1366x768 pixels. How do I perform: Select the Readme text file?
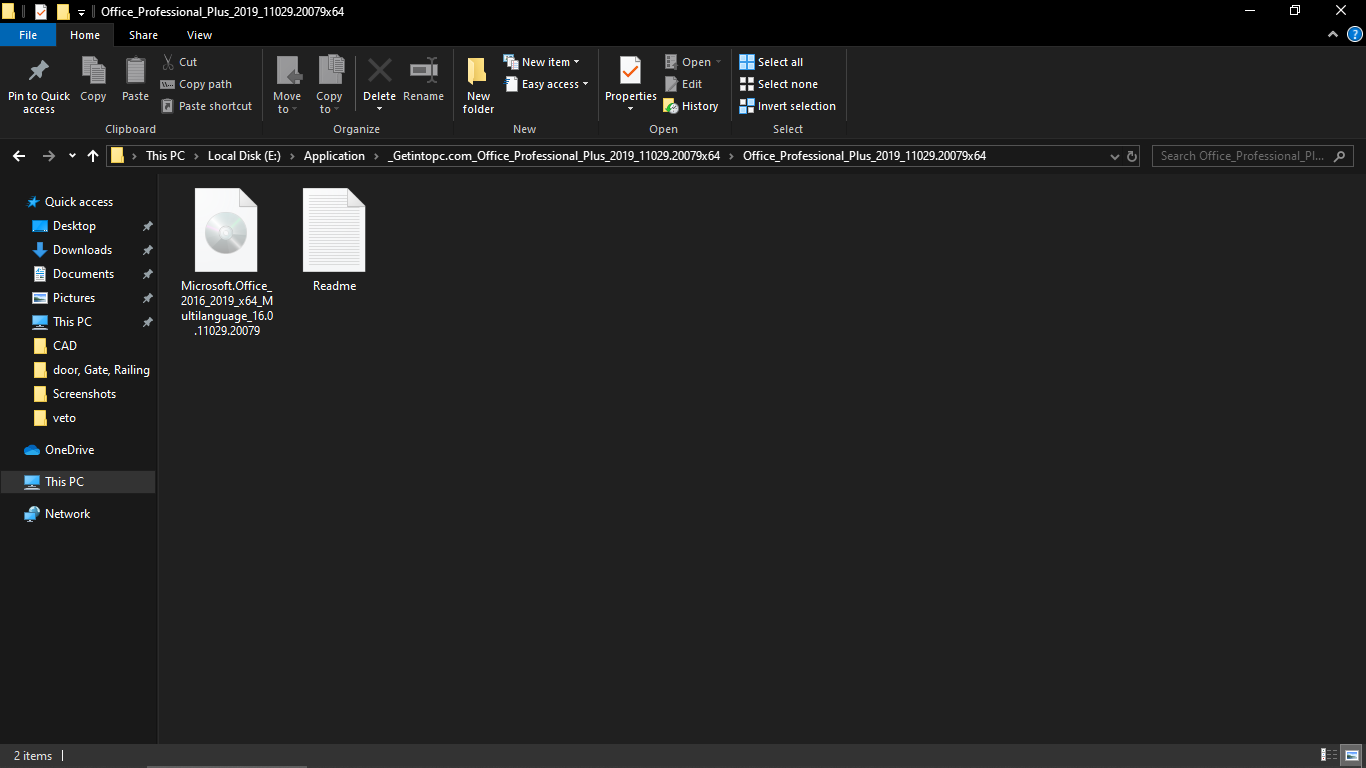pyautogui.click(x=334, y=240)
